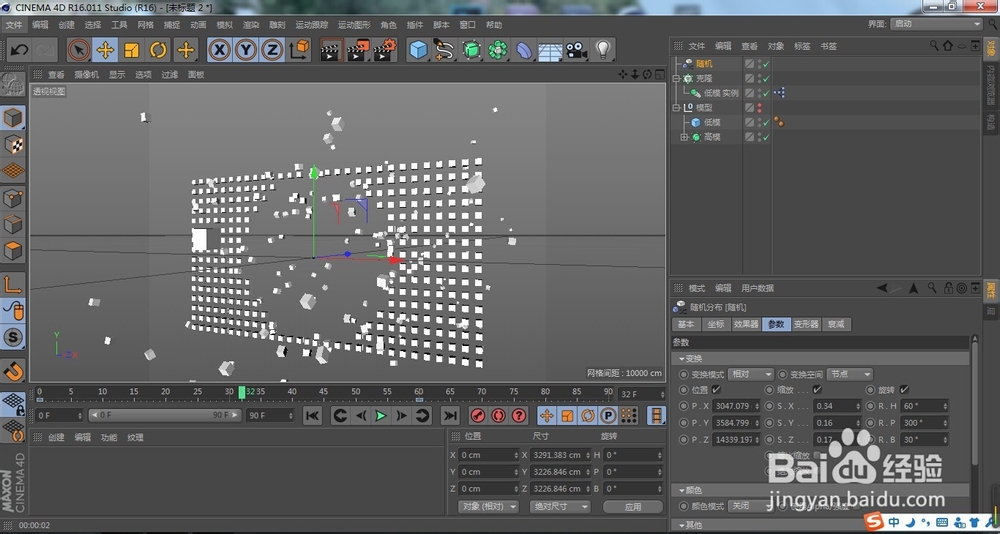Enable Polygons mode orange cube
Image resolution: width=1000 pixels, height=534 pixels.
[x=13, y=250]
